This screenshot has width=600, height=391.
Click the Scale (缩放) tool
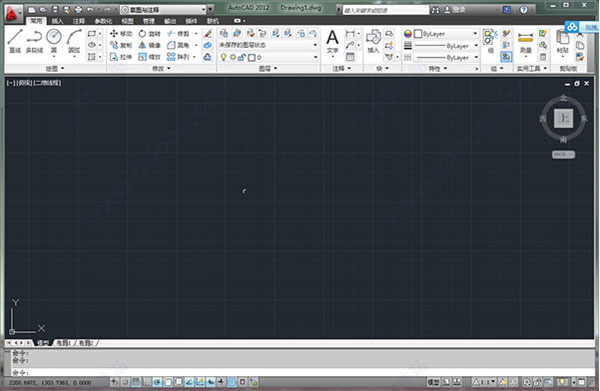pos(149,57)
